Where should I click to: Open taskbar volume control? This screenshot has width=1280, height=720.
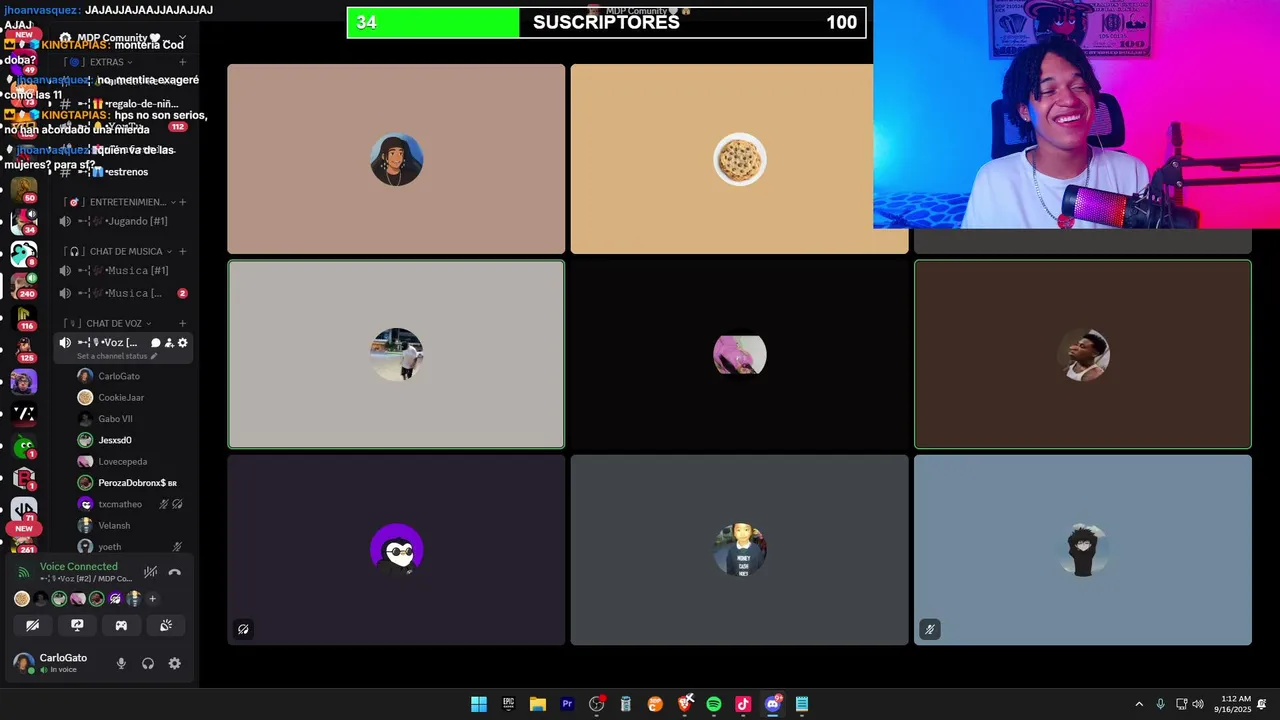[1198, 704]
